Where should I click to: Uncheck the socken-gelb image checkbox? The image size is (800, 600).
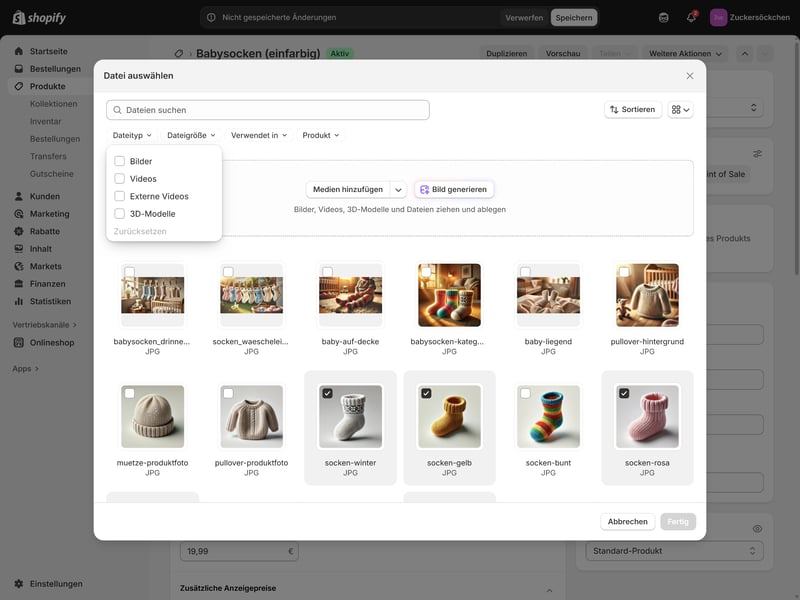pos(426,394)
